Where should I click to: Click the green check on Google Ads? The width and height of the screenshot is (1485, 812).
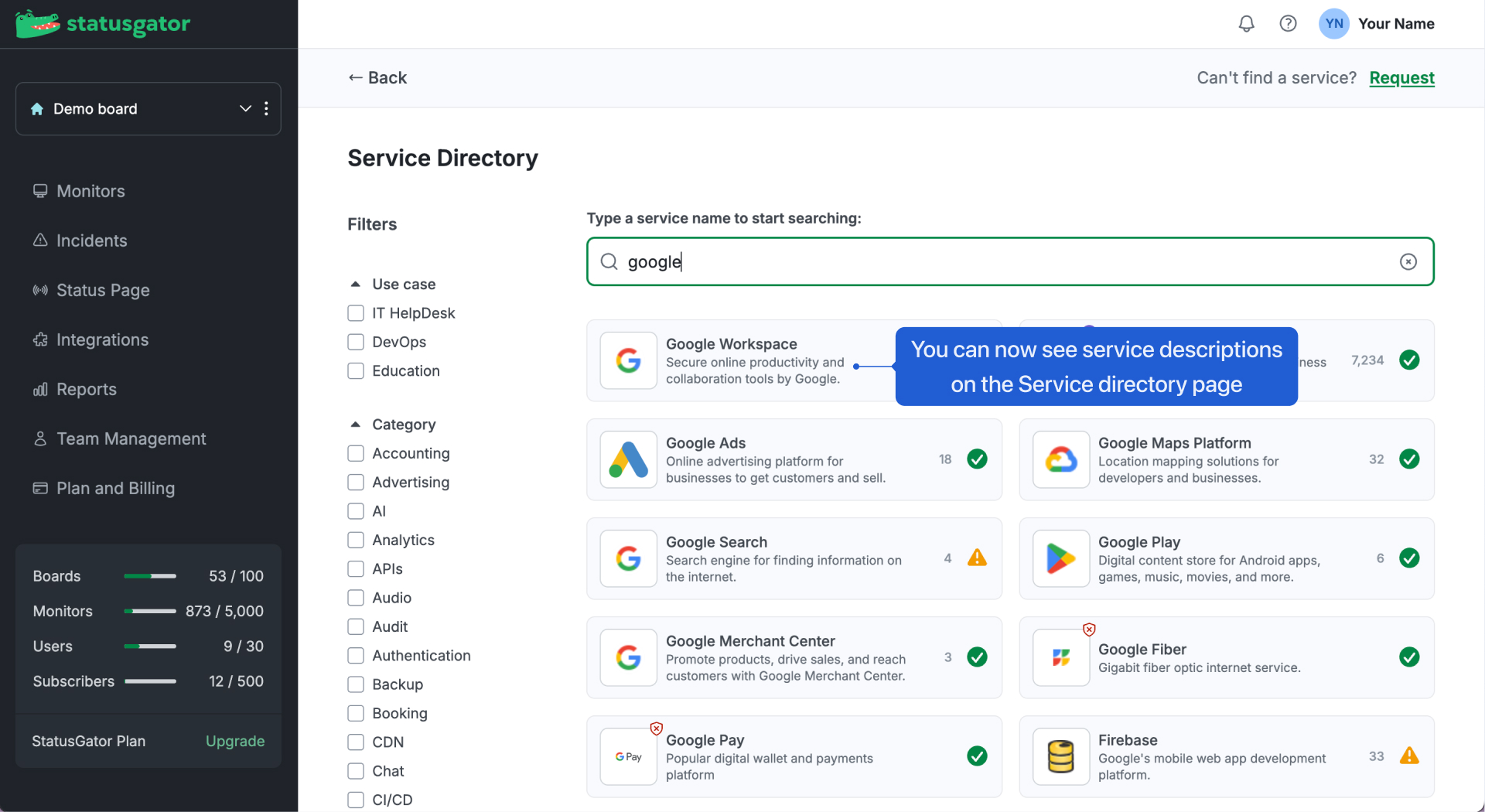977,459
